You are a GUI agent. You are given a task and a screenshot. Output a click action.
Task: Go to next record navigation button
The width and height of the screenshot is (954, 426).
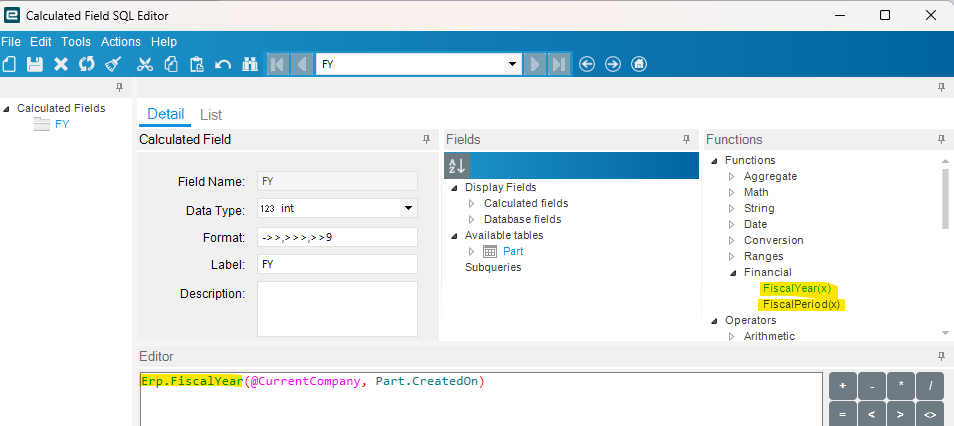click(535, 64)
